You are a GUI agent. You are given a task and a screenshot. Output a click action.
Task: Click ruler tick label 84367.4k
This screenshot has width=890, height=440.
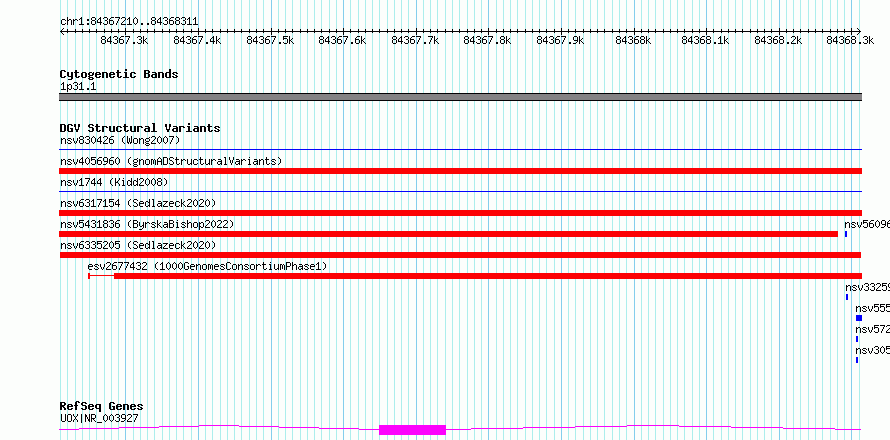point(197,40)
